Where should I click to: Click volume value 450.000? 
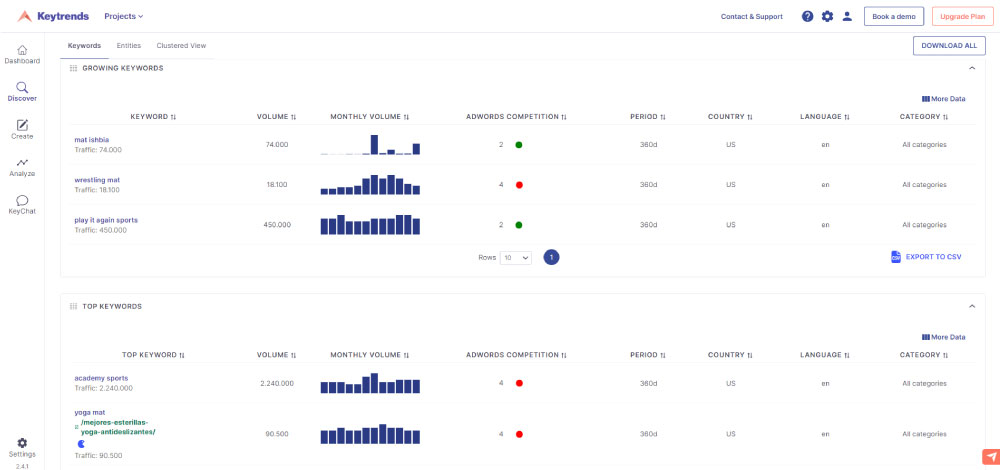(x=277, y=225)
